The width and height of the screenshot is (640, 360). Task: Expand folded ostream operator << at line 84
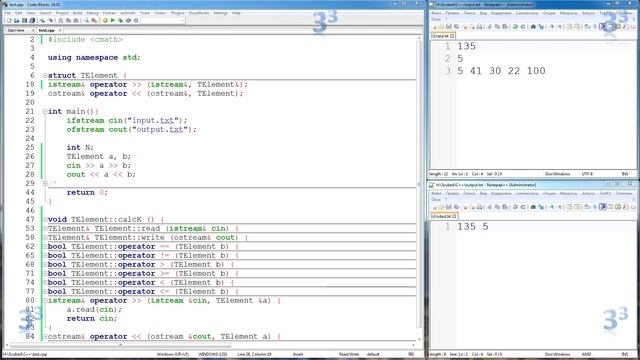point(45,337)
